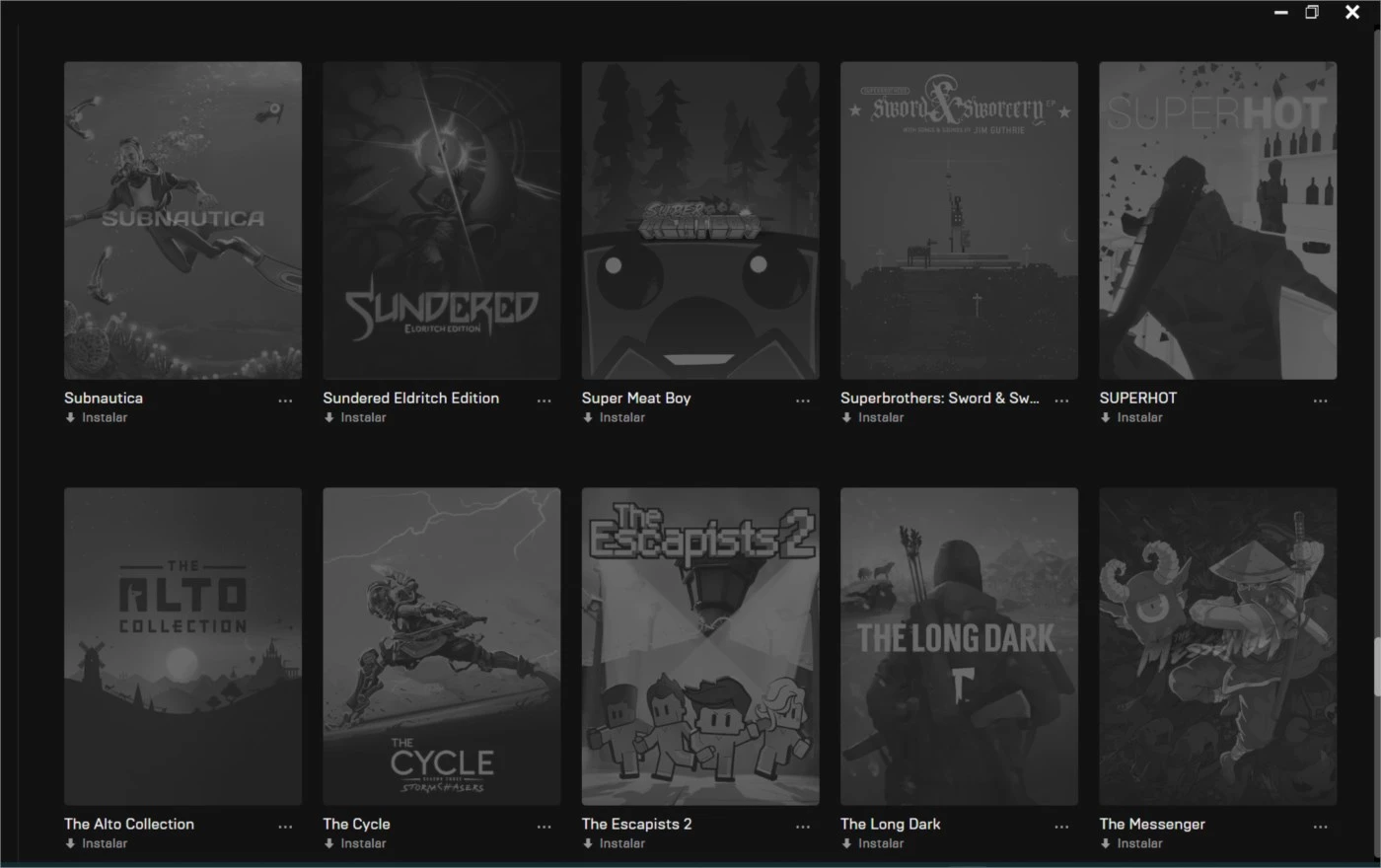1381x868 pixels.
Task: Click Instalar under The Escapists 2
Action: point(614,844)
